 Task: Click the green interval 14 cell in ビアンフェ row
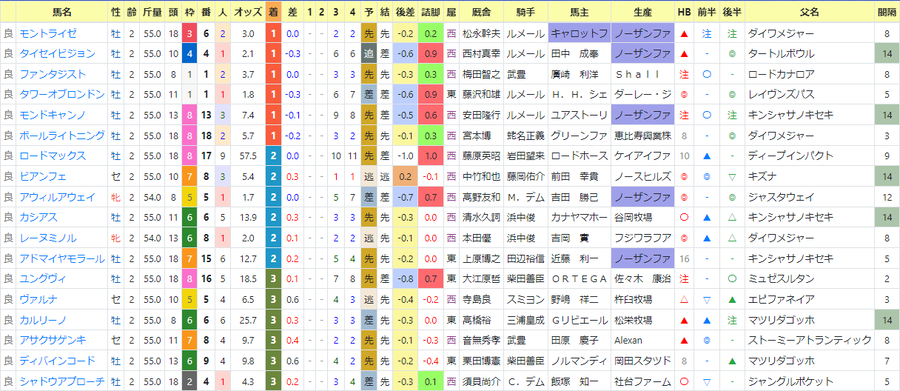click(887, 177)
